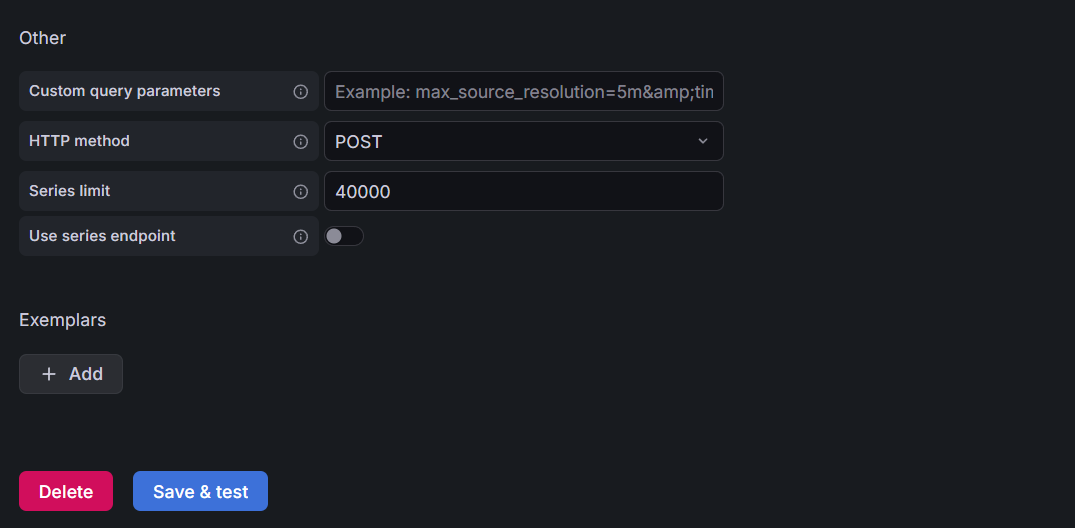1075x528 pixels.
Task: Click the plus icon under Exemplars
Action: click(49, 374)
